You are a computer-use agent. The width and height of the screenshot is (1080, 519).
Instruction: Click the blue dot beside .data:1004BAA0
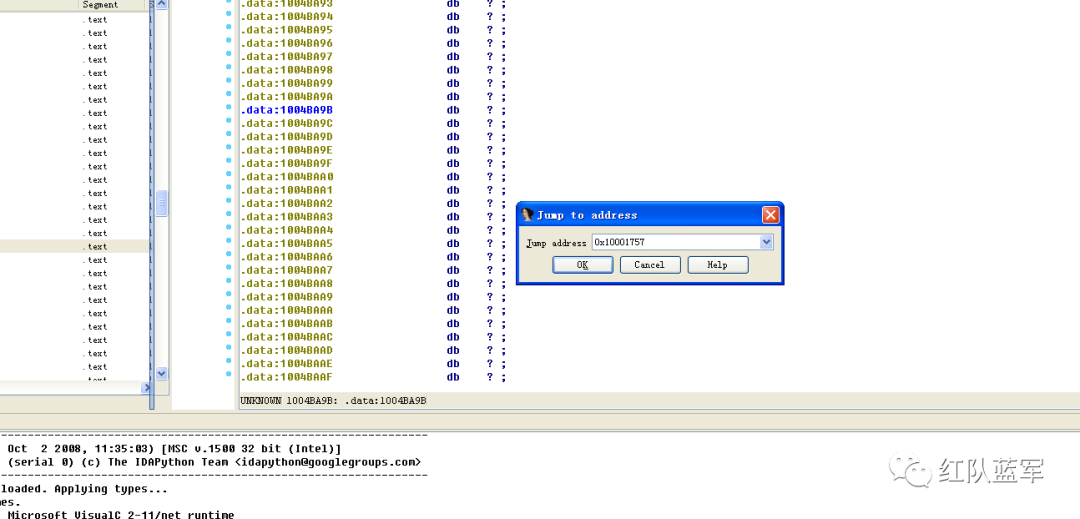click(x=229, y=175)
